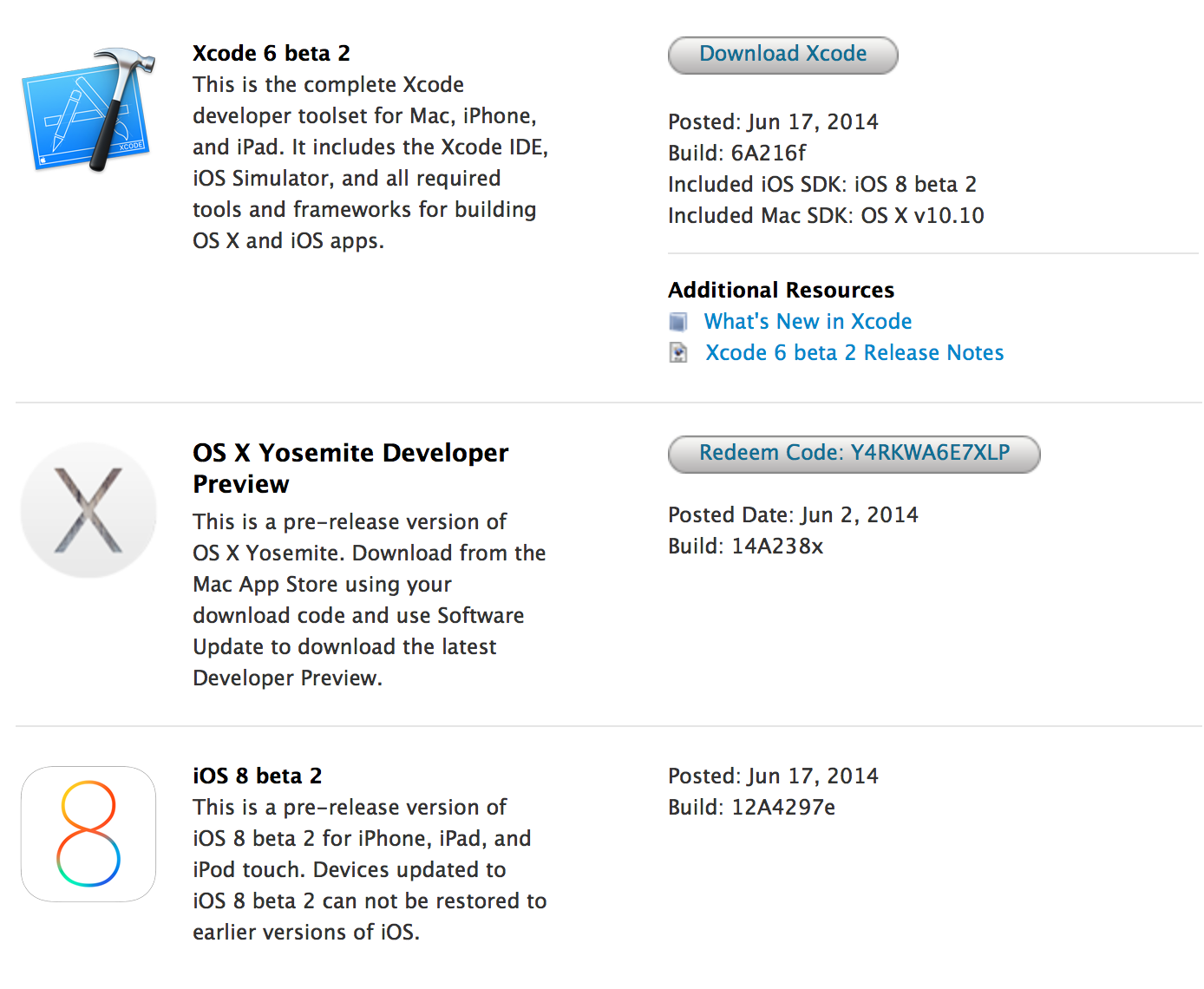Click the Included Mac SDK line
Viewport: 1204px width, 989px height.
coord(826,216)
